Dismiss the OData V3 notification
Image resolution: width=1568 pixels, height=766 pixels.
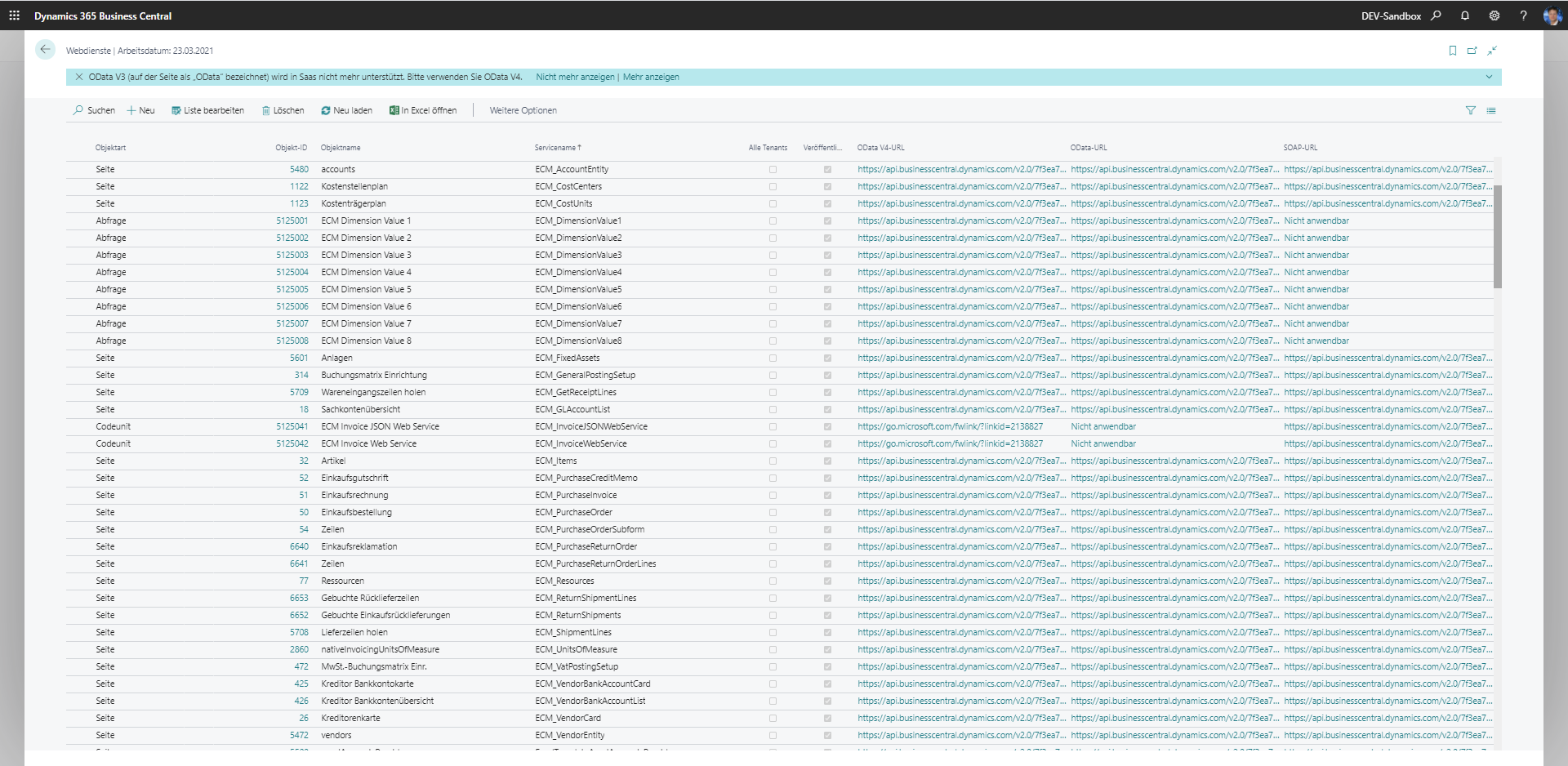(x=78, y=77)
